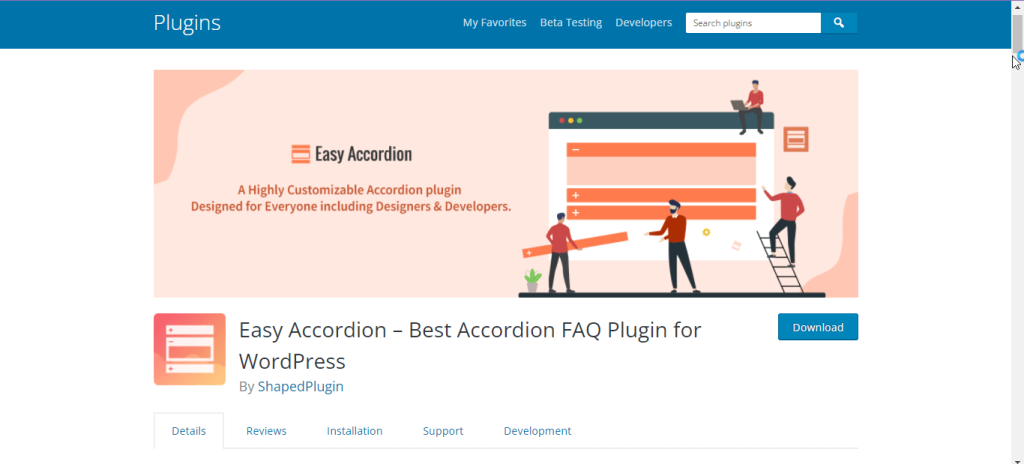The image size is (1024, 464).
Task: Click the plus icon on bottom accordion bar
Action: point(576,212)
